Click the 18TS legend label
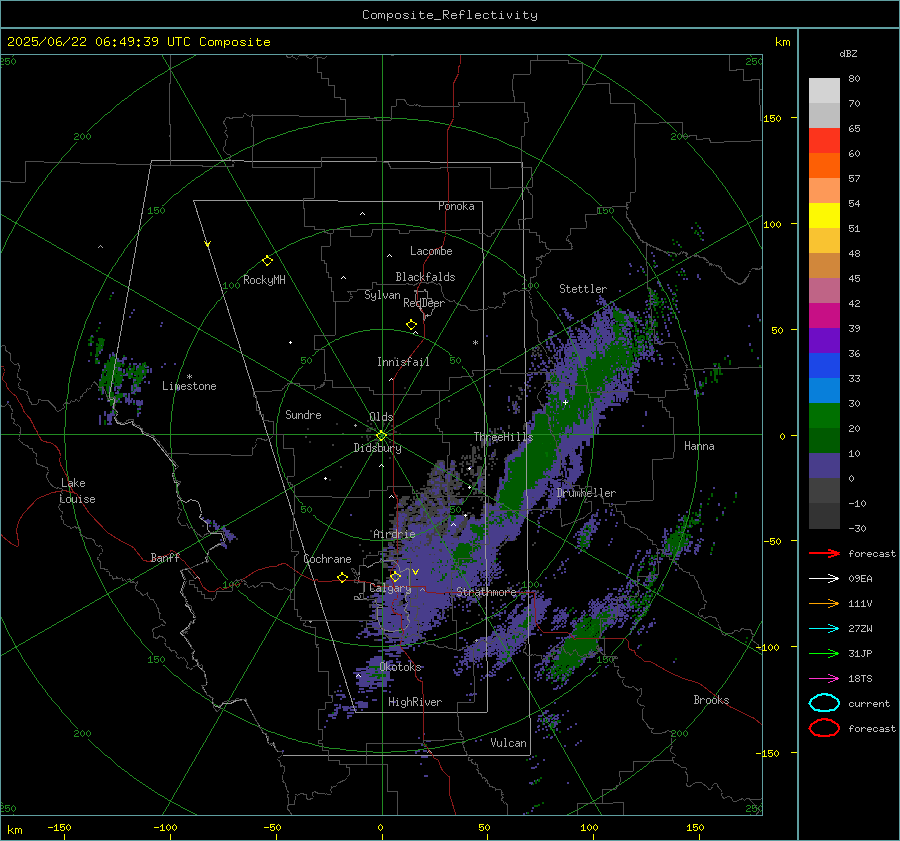The height and width of the screenshot is (841, 900). (x=860, y=679)
